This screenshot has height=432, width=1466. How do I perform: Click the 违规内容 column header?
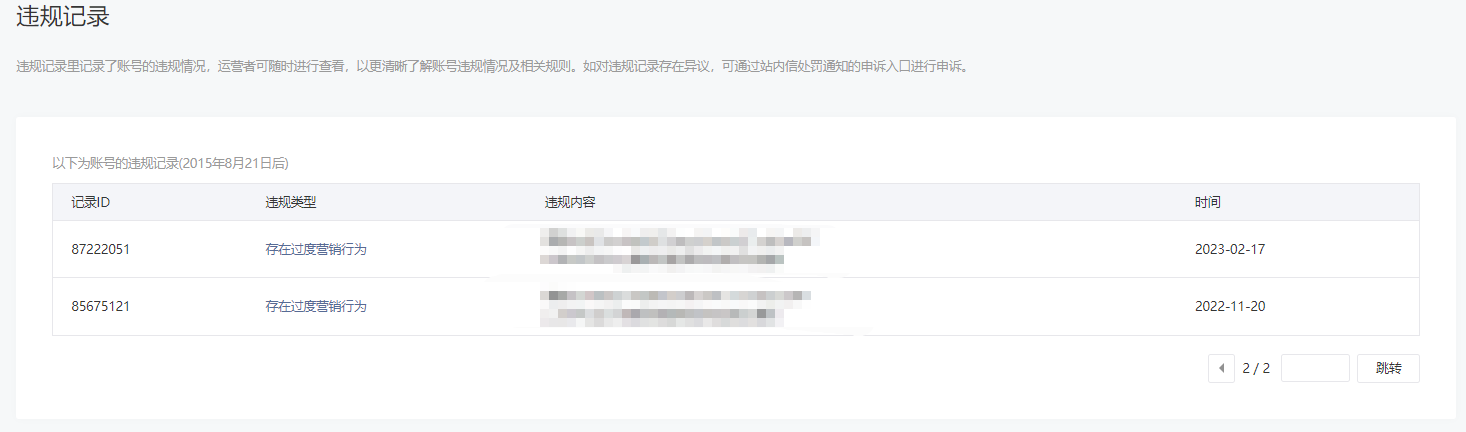(x=570, y=202)
